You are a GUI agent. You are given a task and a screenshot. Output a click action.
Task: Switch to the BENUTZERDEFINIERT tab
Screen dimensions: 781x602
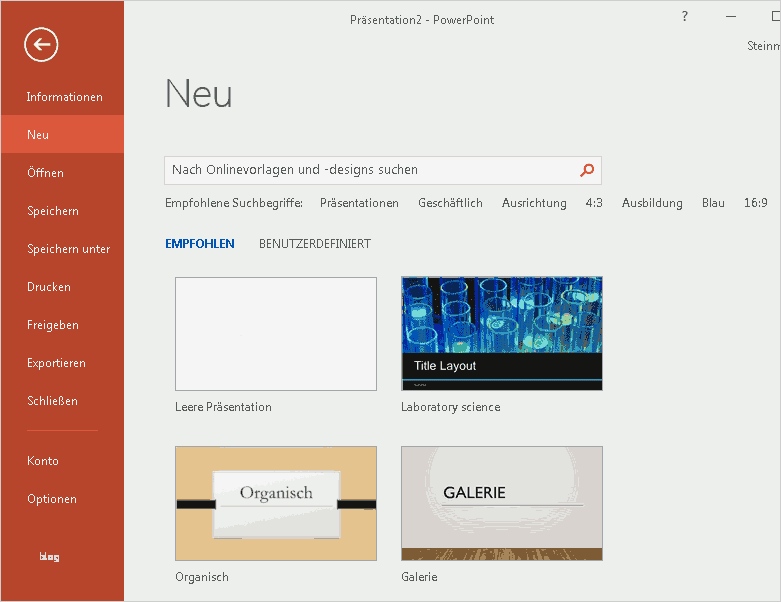pyautogui.click(x=315, y=243)
